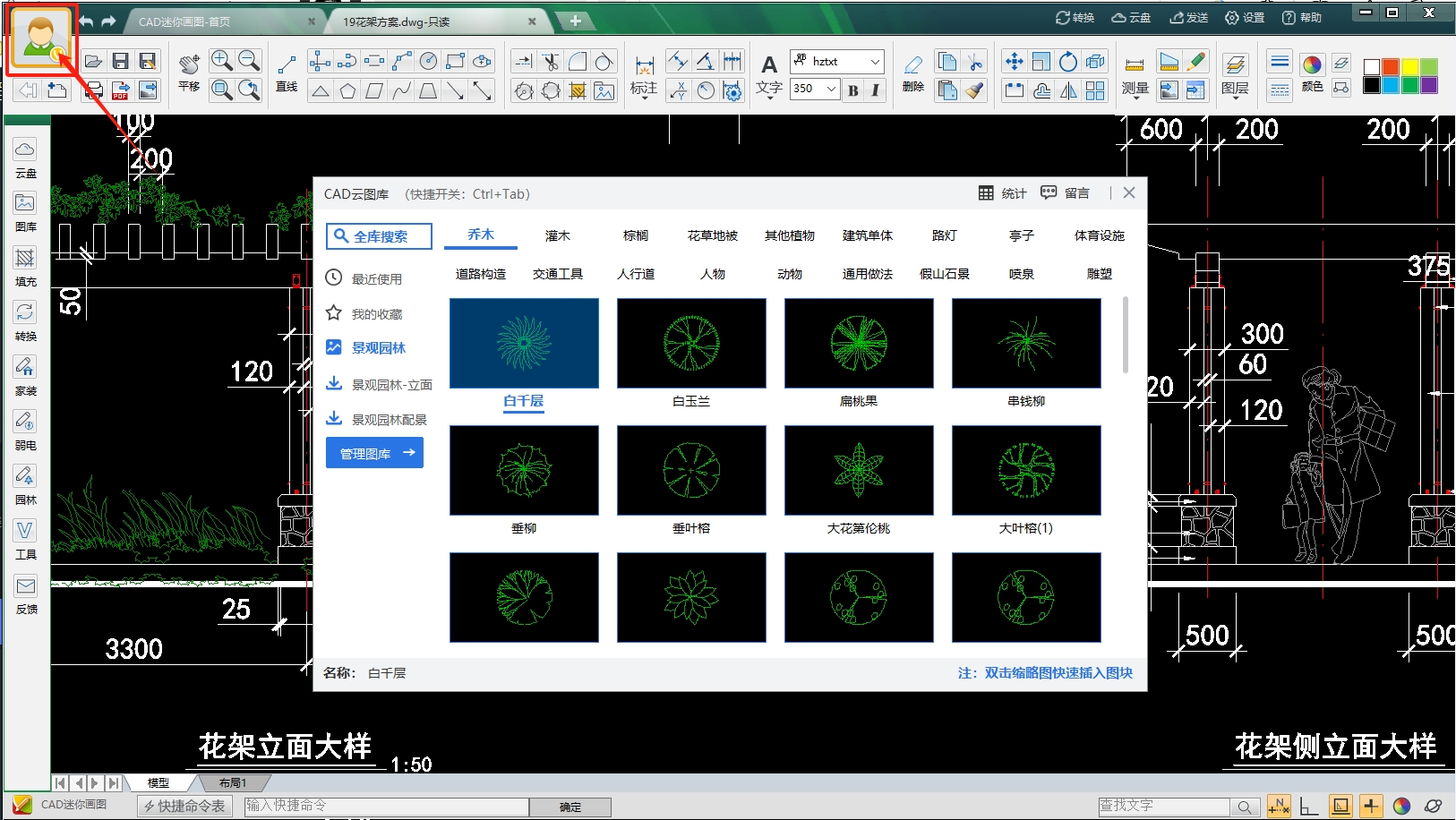Click the 输入快捷命令 command input field
The height and width of the screenshot is (820, 1456).
pos(387,807)
